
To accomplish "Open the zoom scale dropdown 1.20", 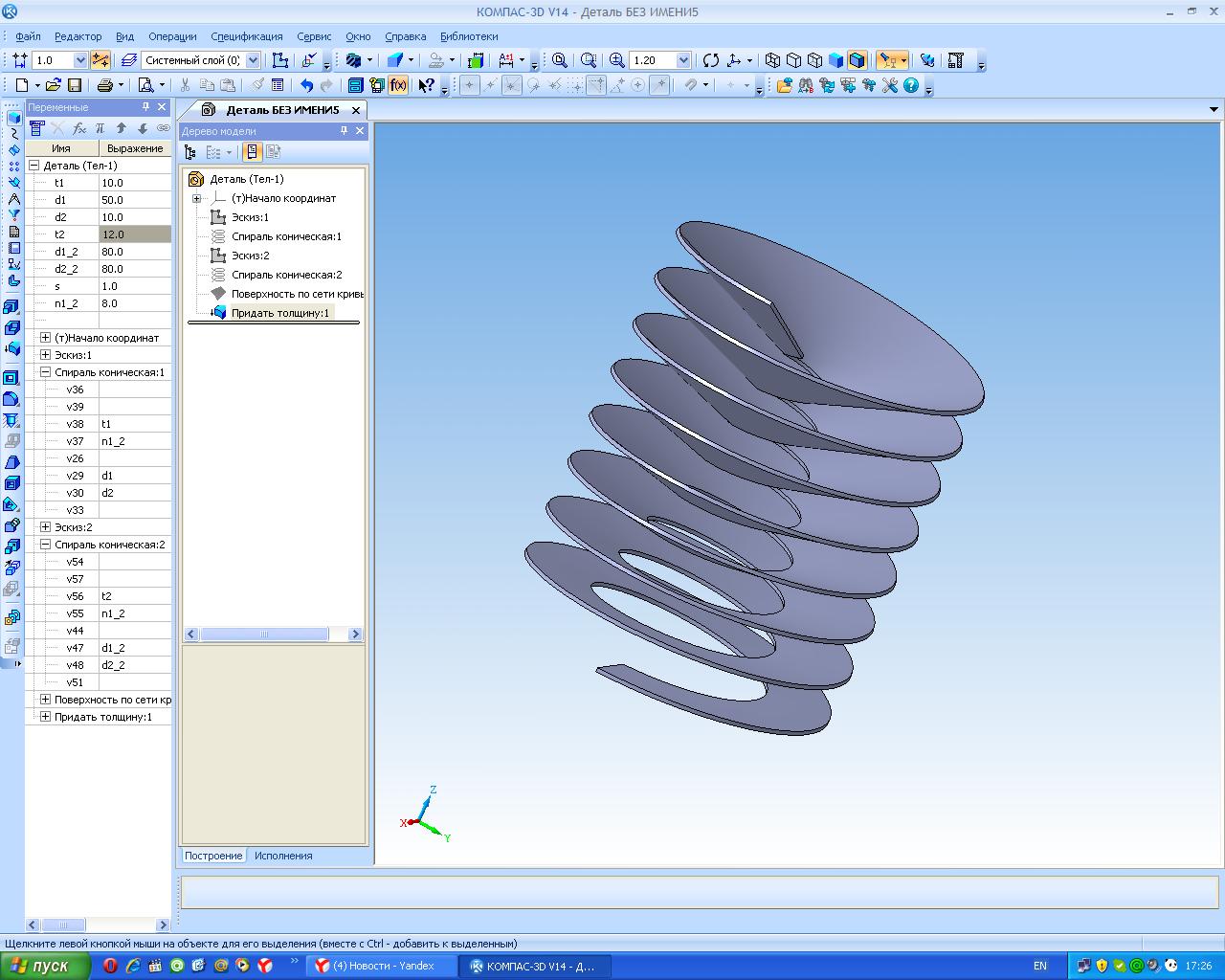I will coord(683,60).
